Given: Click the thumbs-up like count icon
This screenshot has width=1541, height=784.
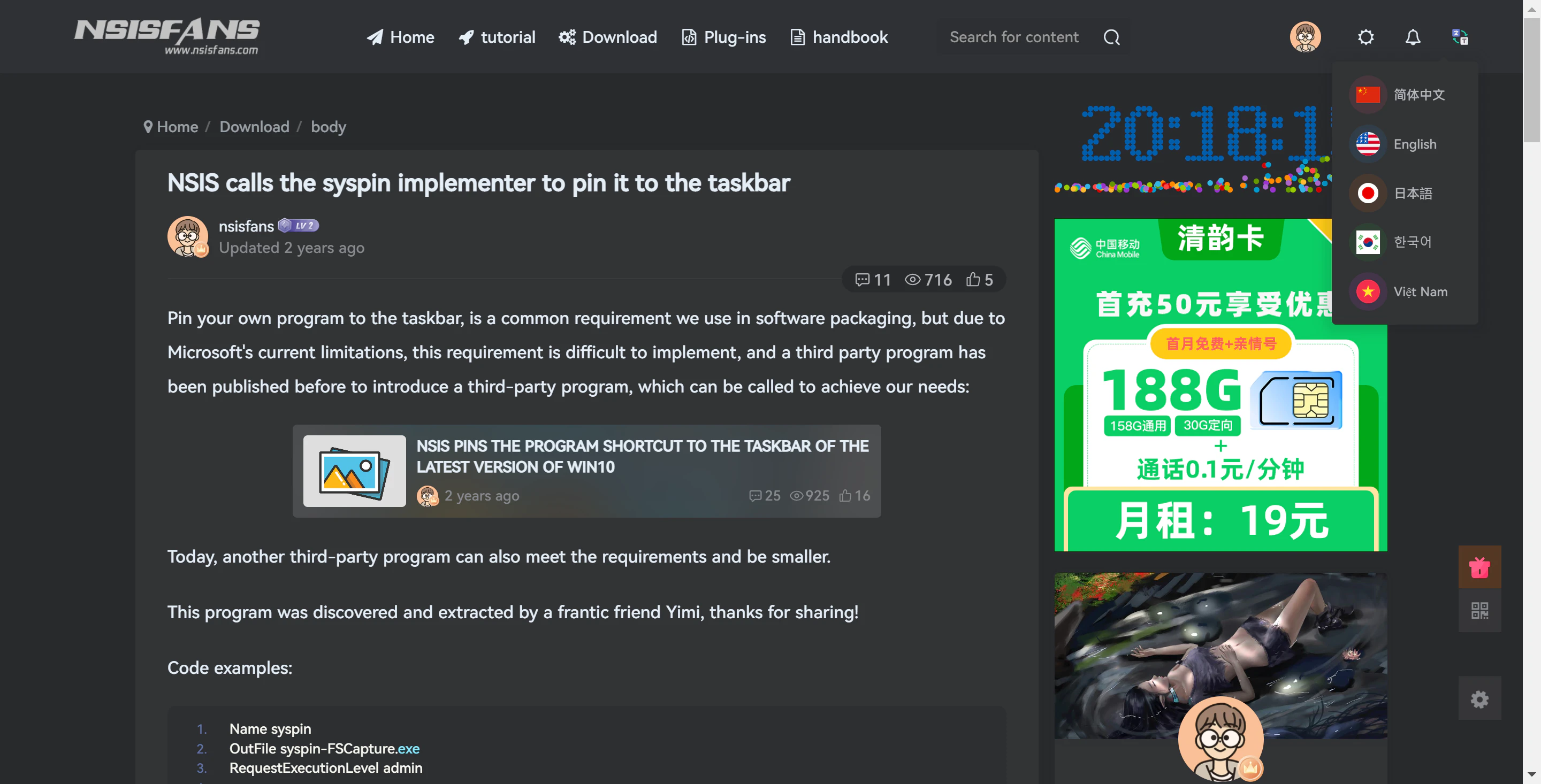Looking at the screenshot, I should coord(973,279).
